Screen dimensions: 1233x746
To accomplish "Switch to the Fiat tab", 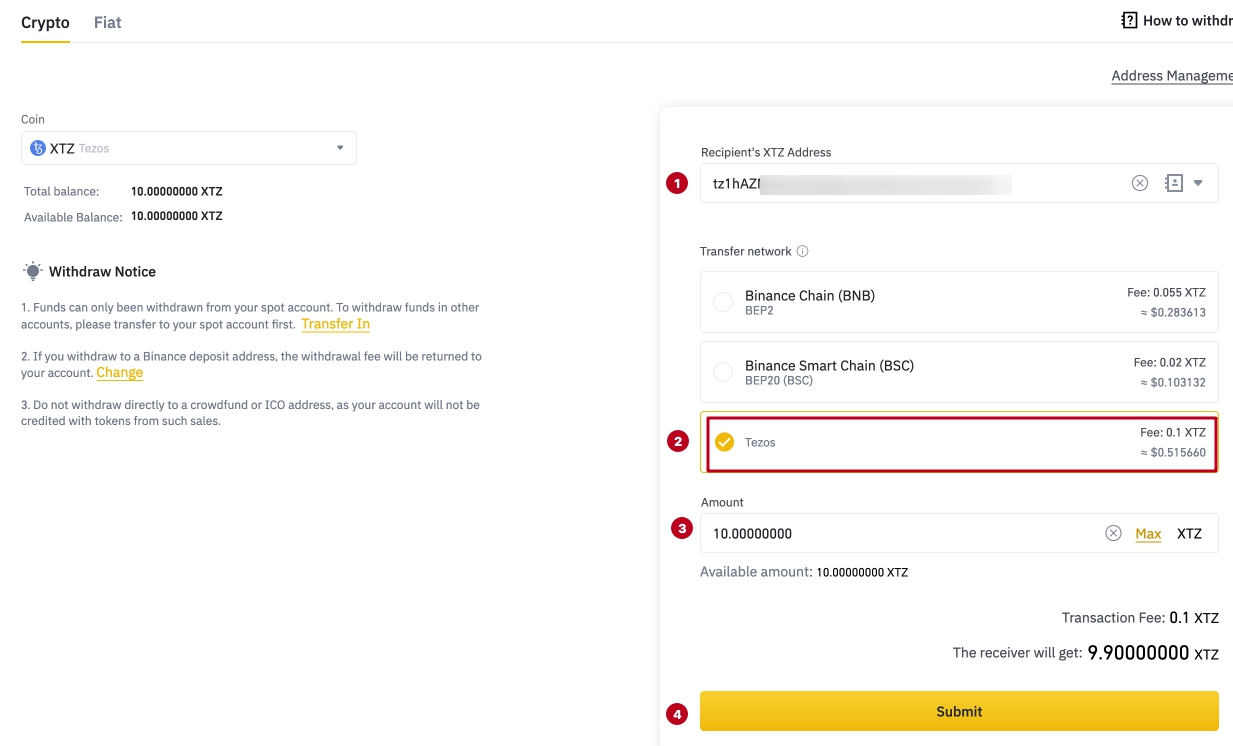I will (x=107, y=22).
